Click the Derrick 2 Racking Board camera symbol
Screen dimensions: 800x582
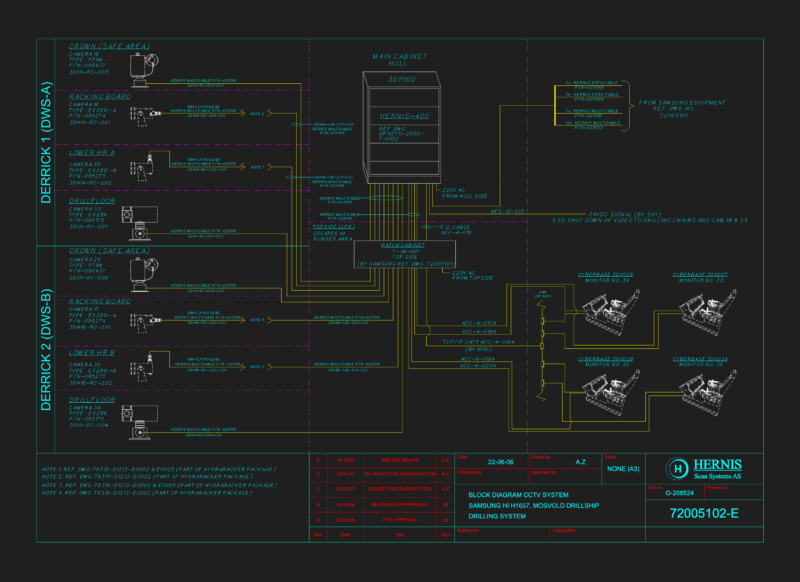click(145, 323)
